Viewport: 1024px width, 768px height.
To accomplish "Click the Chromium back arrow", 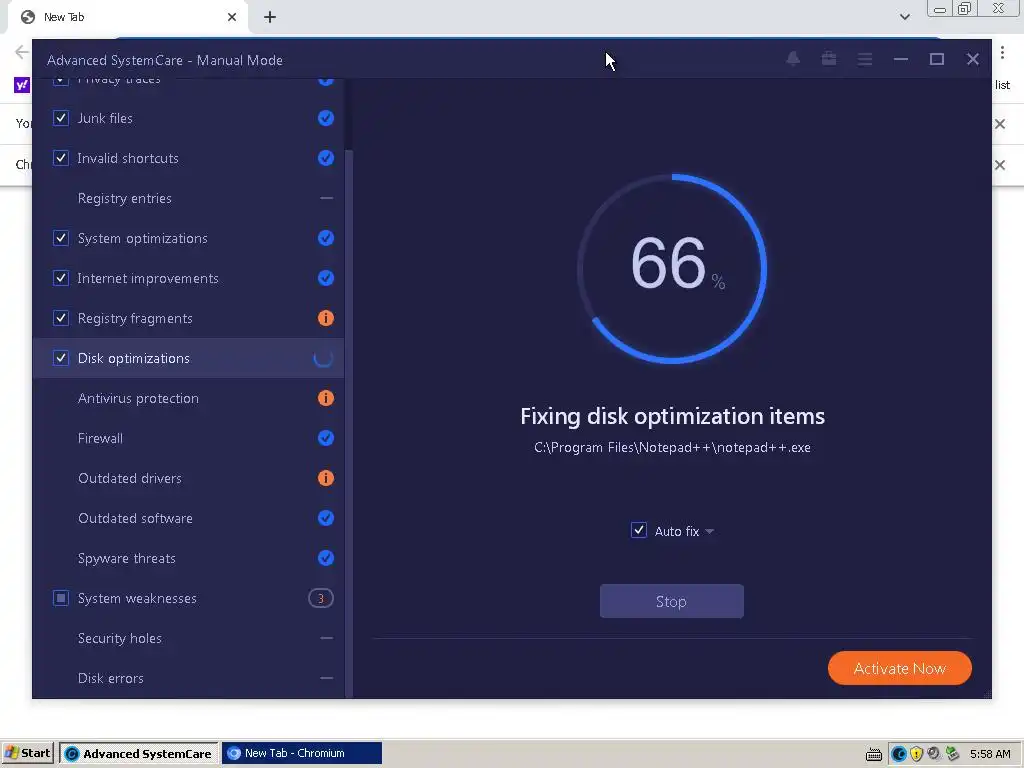I will (x=22, y=52).
